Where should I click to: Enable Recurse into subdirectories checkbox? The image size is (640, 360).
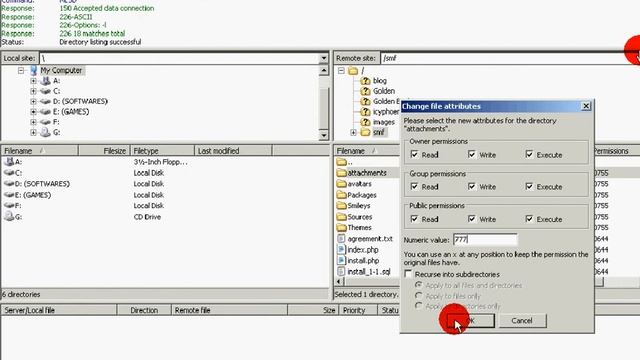[408, 274]
